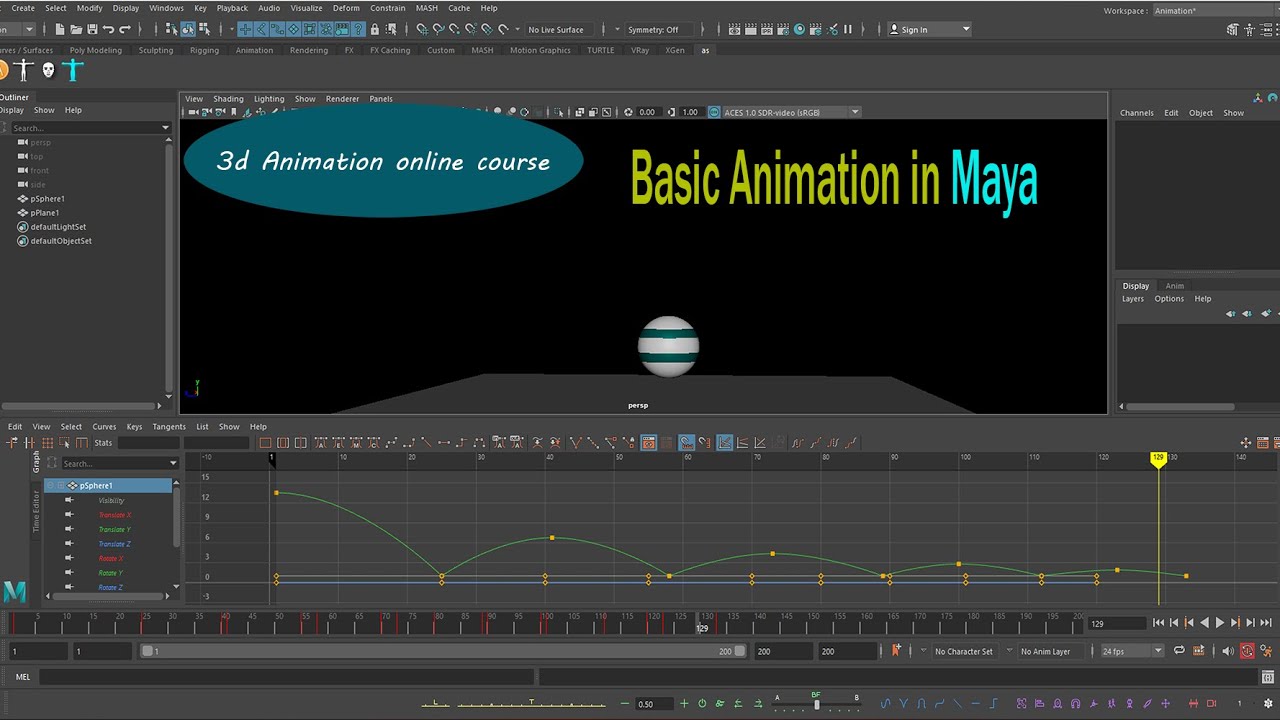Select Rotate X curve channel
The width and height of the screenshot is (1280, 720).
pos(110,558)
